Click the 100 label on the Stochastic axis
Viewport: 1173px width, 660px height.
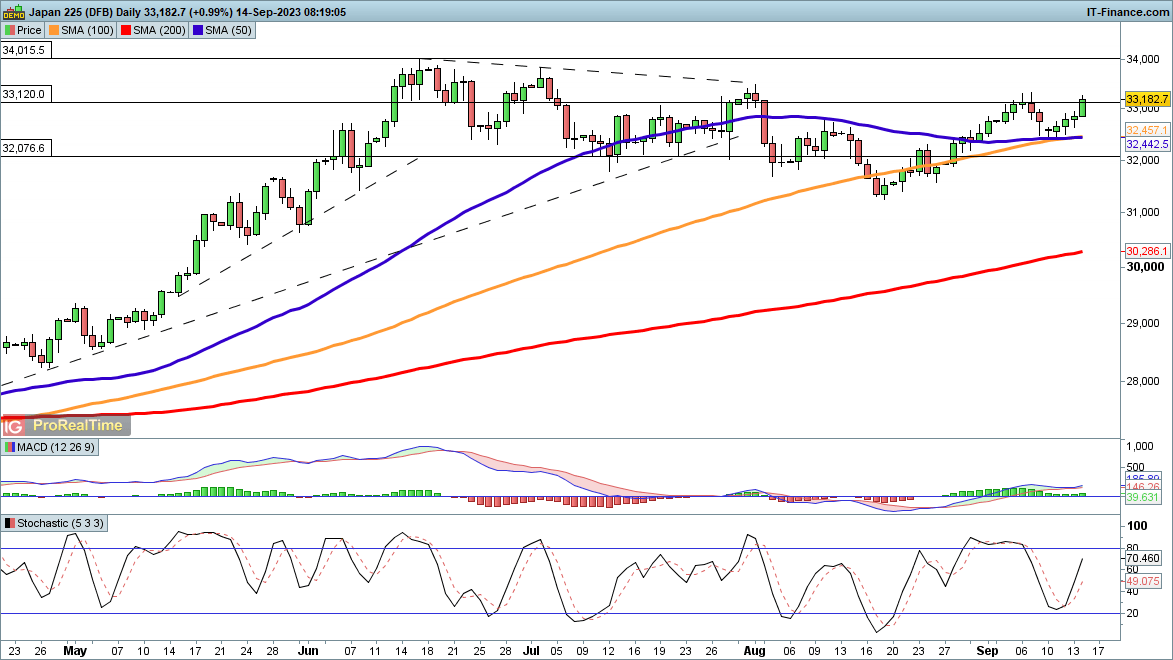1137,526
